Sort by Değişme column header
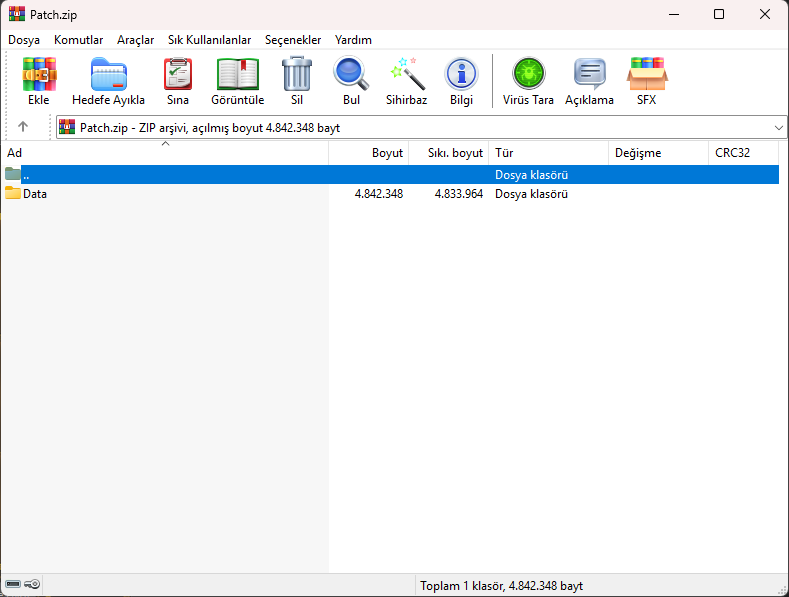 pyautogui.click(x=658, y=153)
